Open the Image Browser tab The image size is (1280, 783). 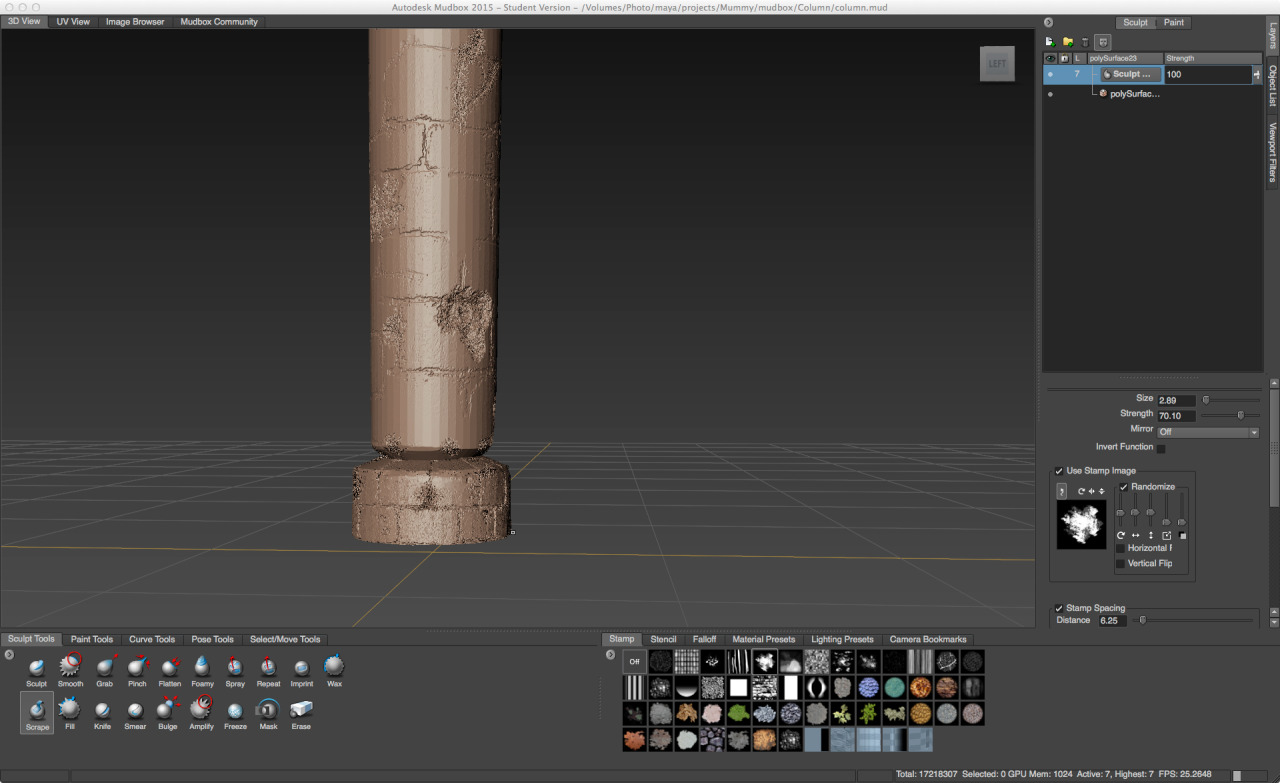click(135, 21)
